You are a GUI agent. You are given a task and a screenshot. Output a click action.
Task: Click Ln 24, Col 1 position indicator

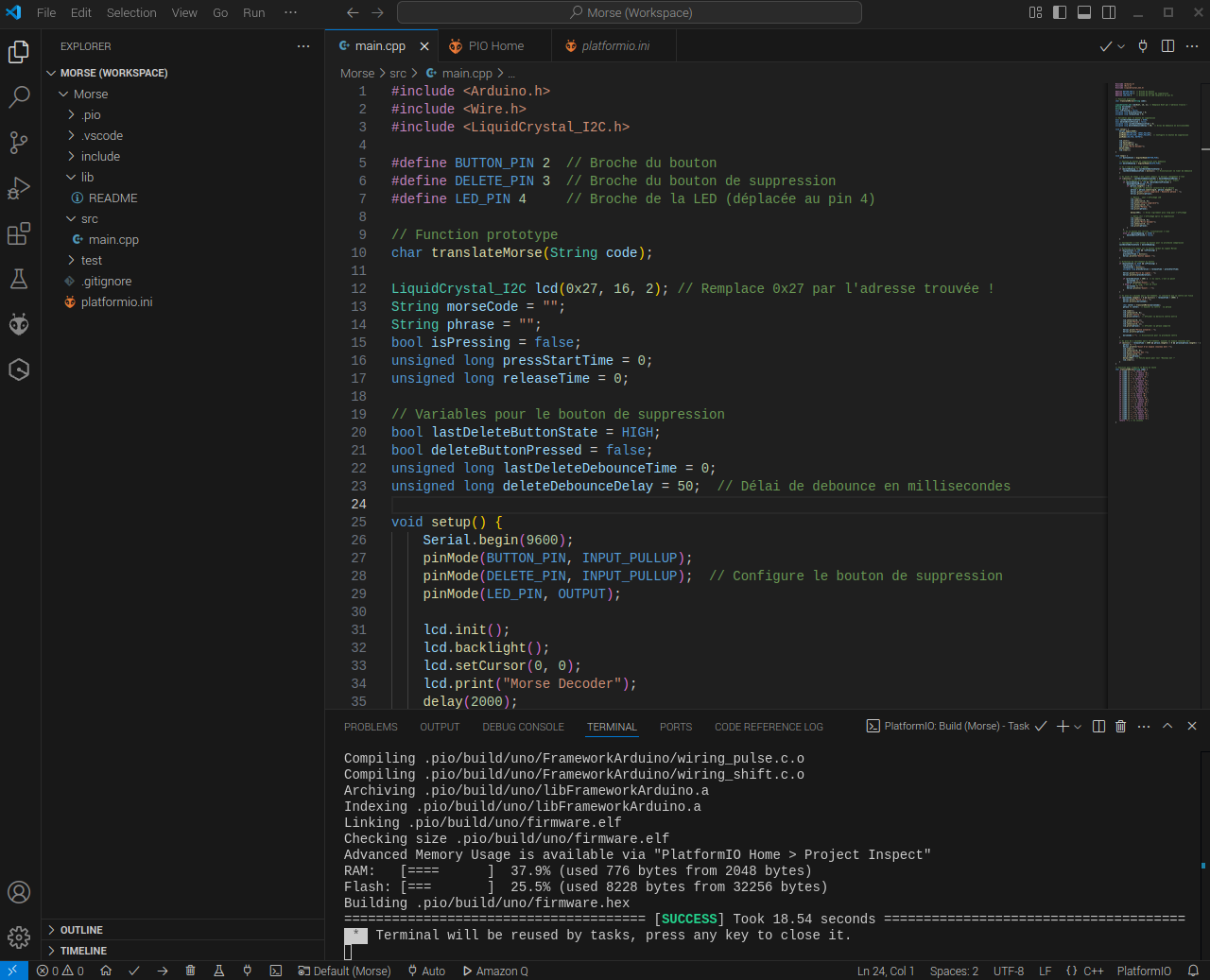886,971
